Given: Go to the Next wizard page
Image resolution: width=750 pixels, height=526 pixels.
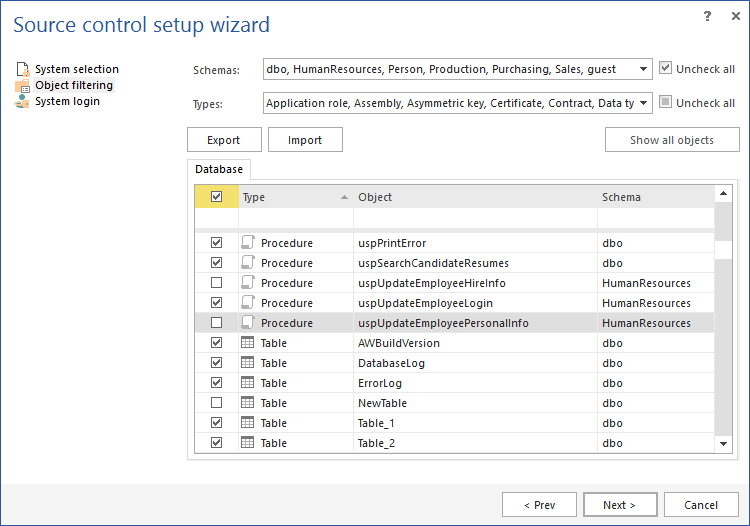Looking at the screenshot, I should click(621, 505).
